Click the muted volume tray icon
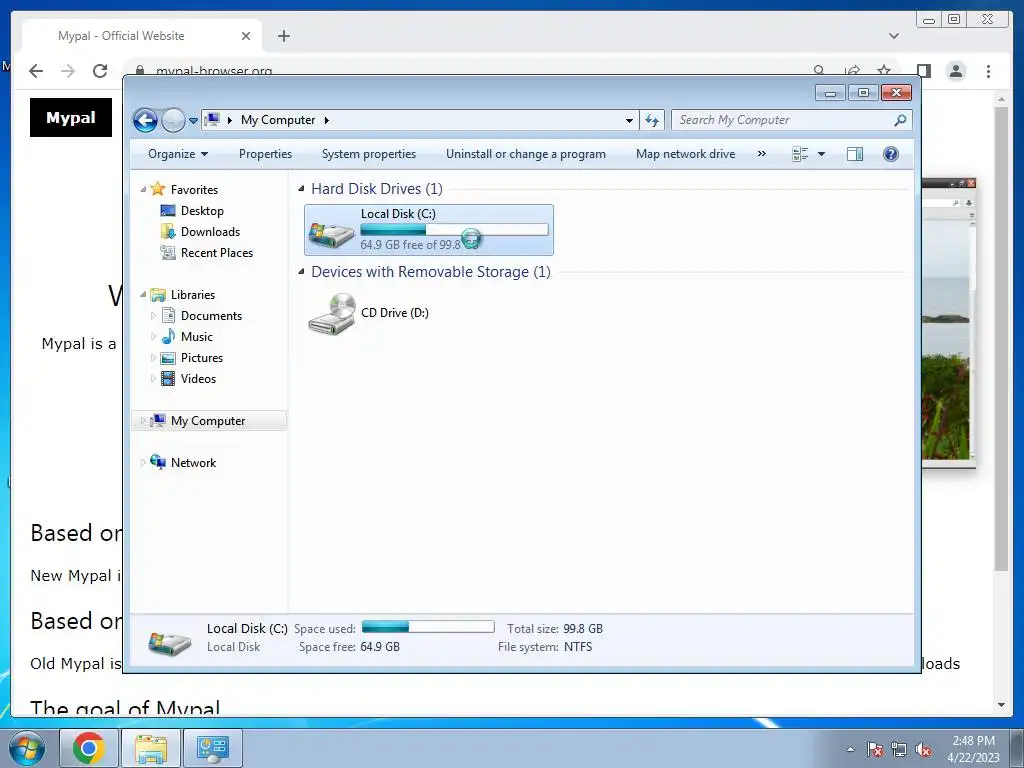The image size is (1024, 768). click(923, 749)
